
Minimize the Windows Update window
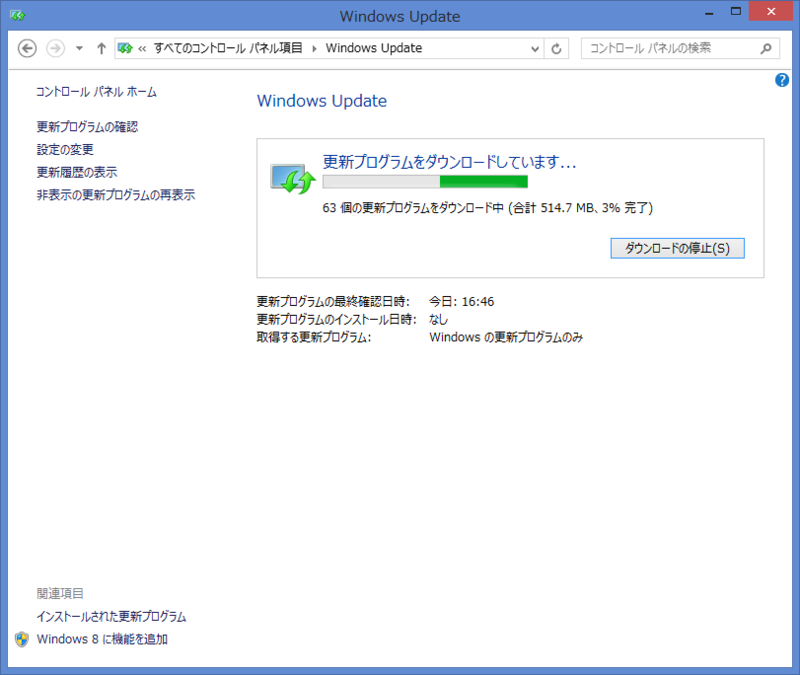click(x=709, y=13)
